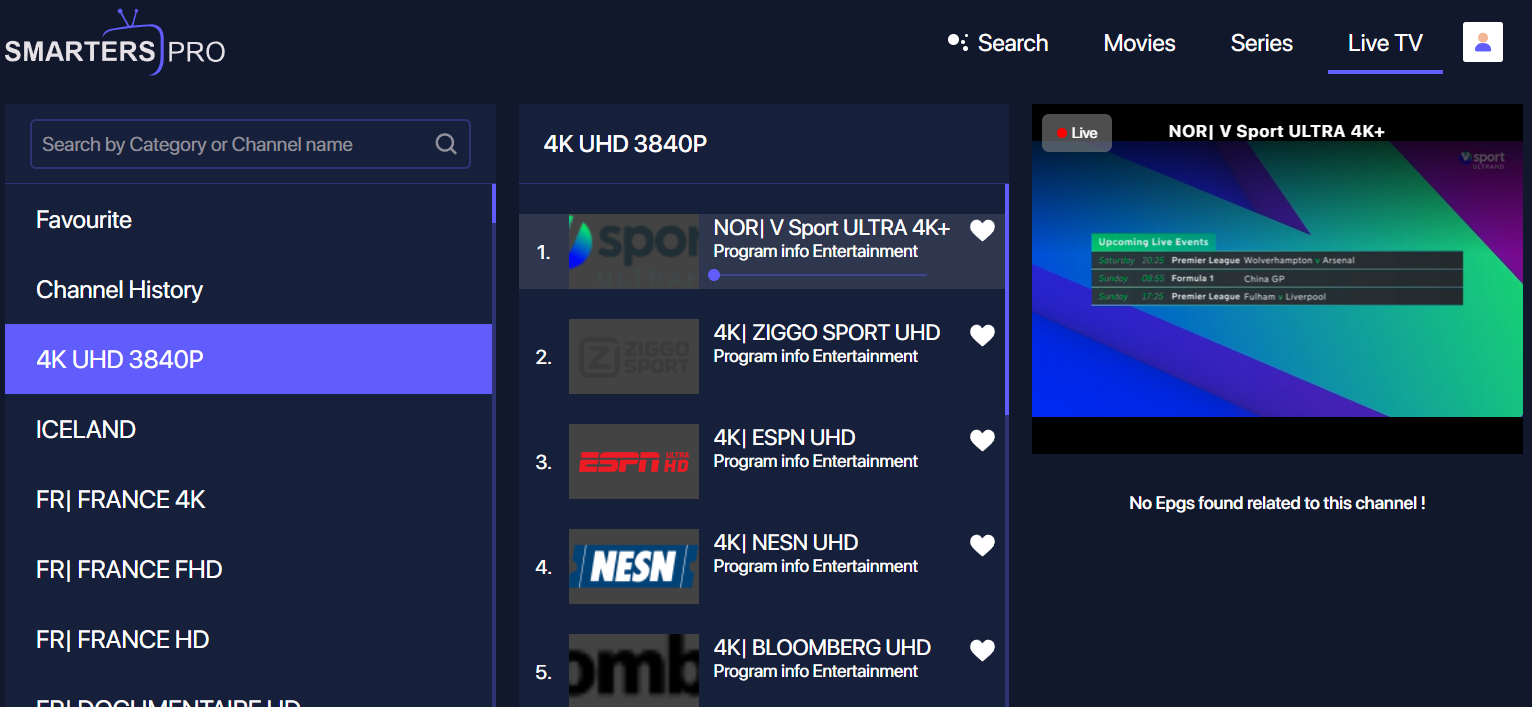
Task: Toggle the heart icon for 4K| NESN UHD
Action: [982, 545]
